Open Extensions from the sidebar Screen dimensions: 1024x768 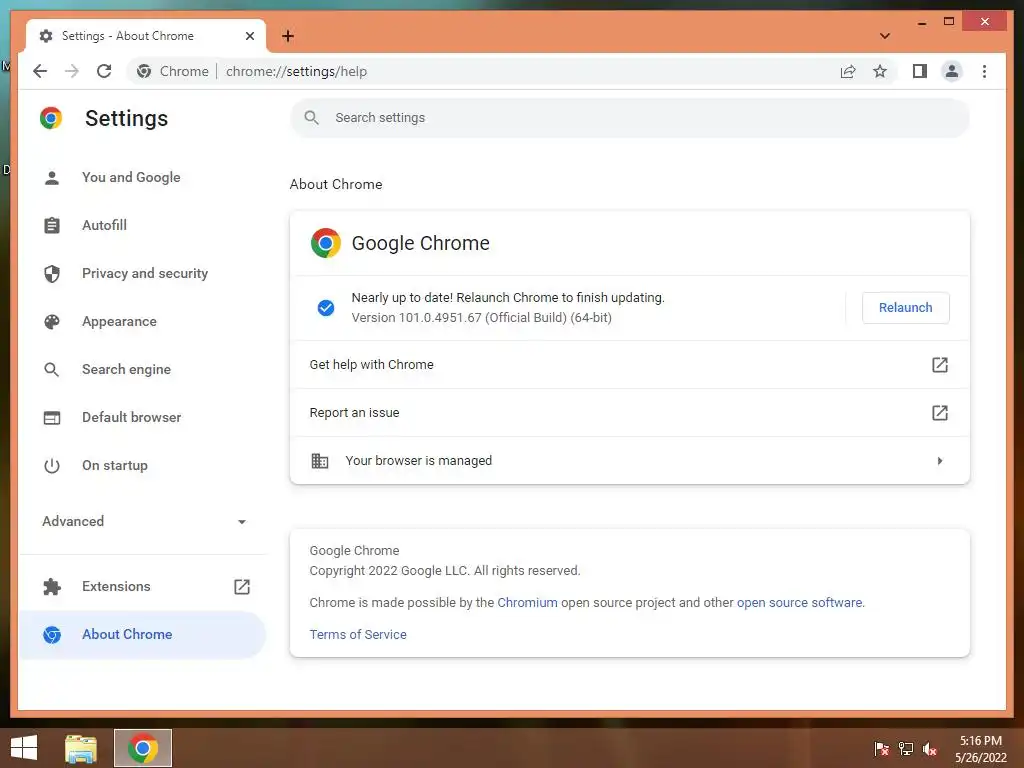[x=142, y=586]
